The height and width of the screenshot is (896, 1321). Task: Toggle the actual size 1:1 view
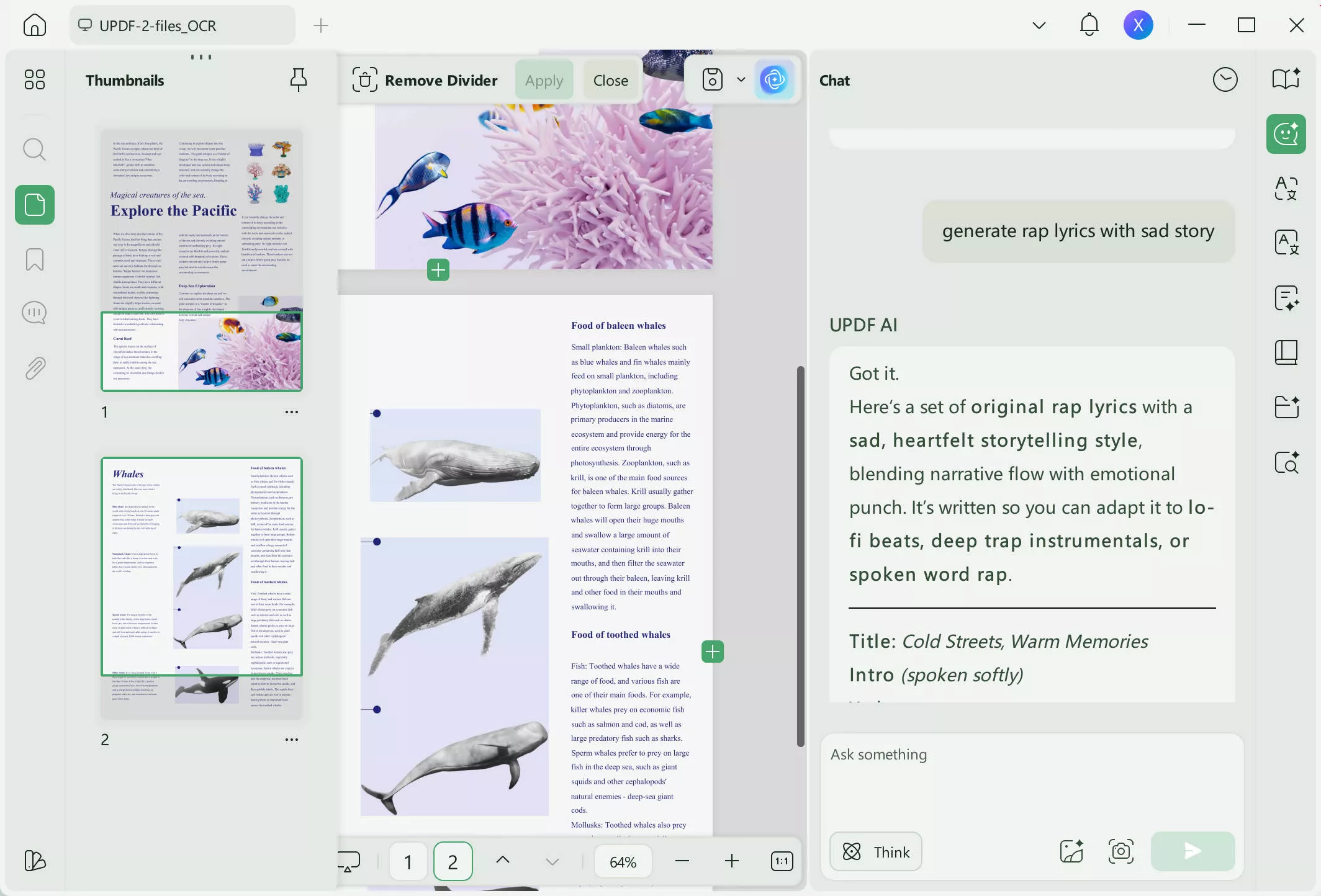(x=782, y=861)
